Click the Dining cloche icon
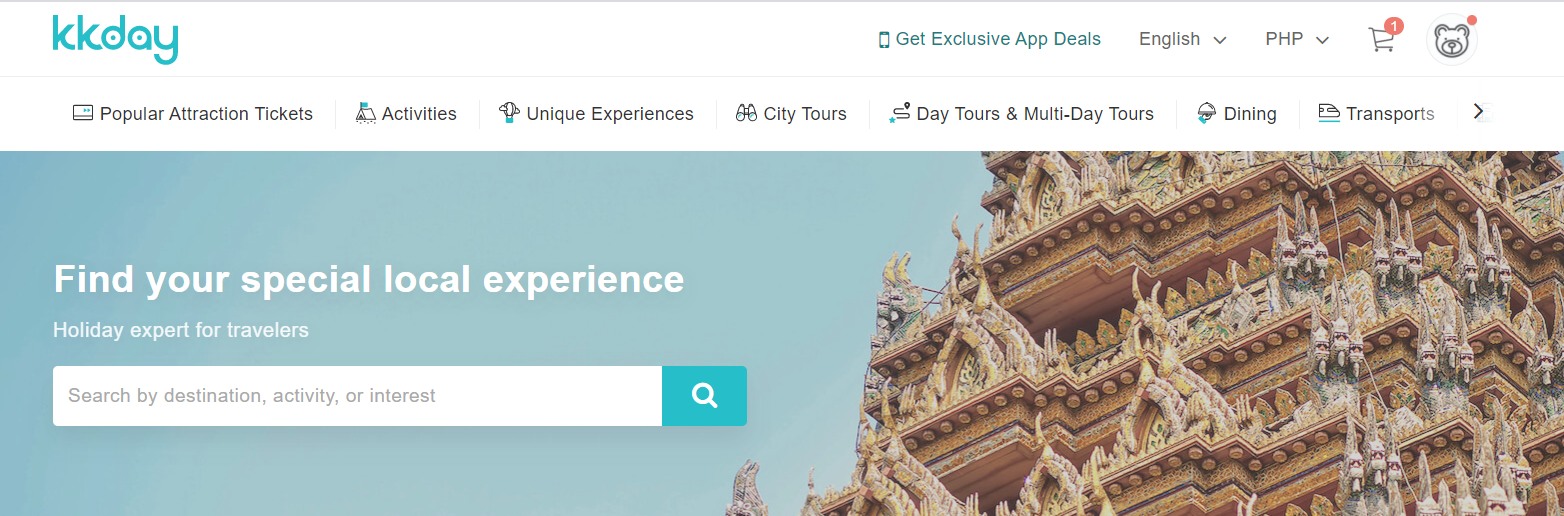The width and height of the screenshot is (1564, 516). [x=1207, y=113]
